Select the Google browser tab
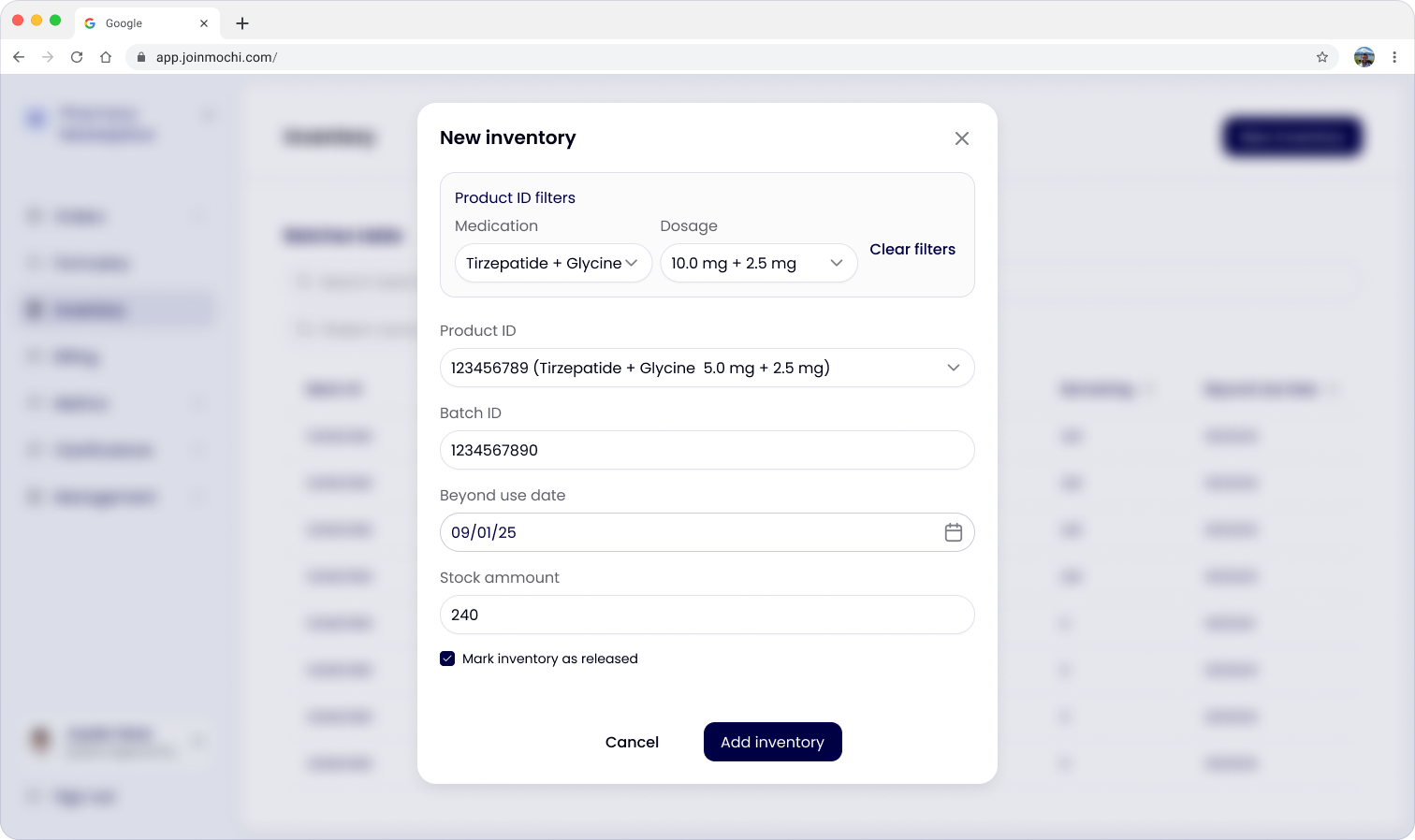Viewport: 1415px width, 840px height. (x=147, y=23)
